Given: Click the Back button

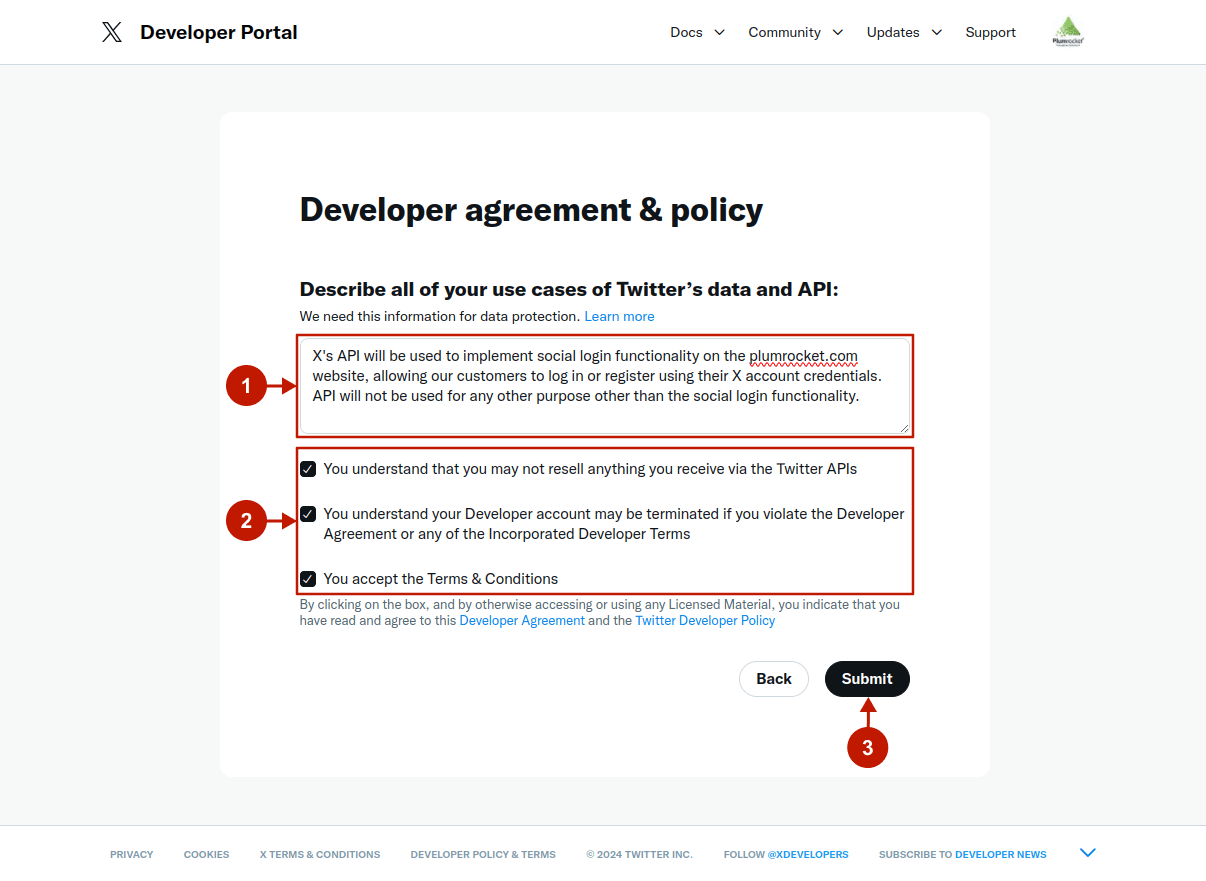Looking at the screenshot, I should click(774, 679).
